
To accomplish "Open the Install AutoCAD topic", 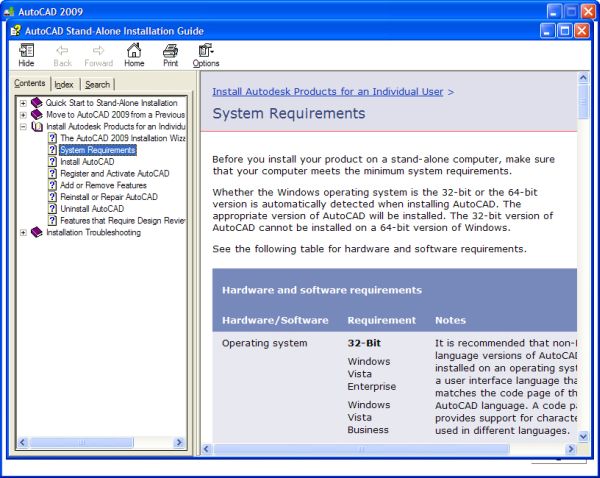I will coord(87,162).
